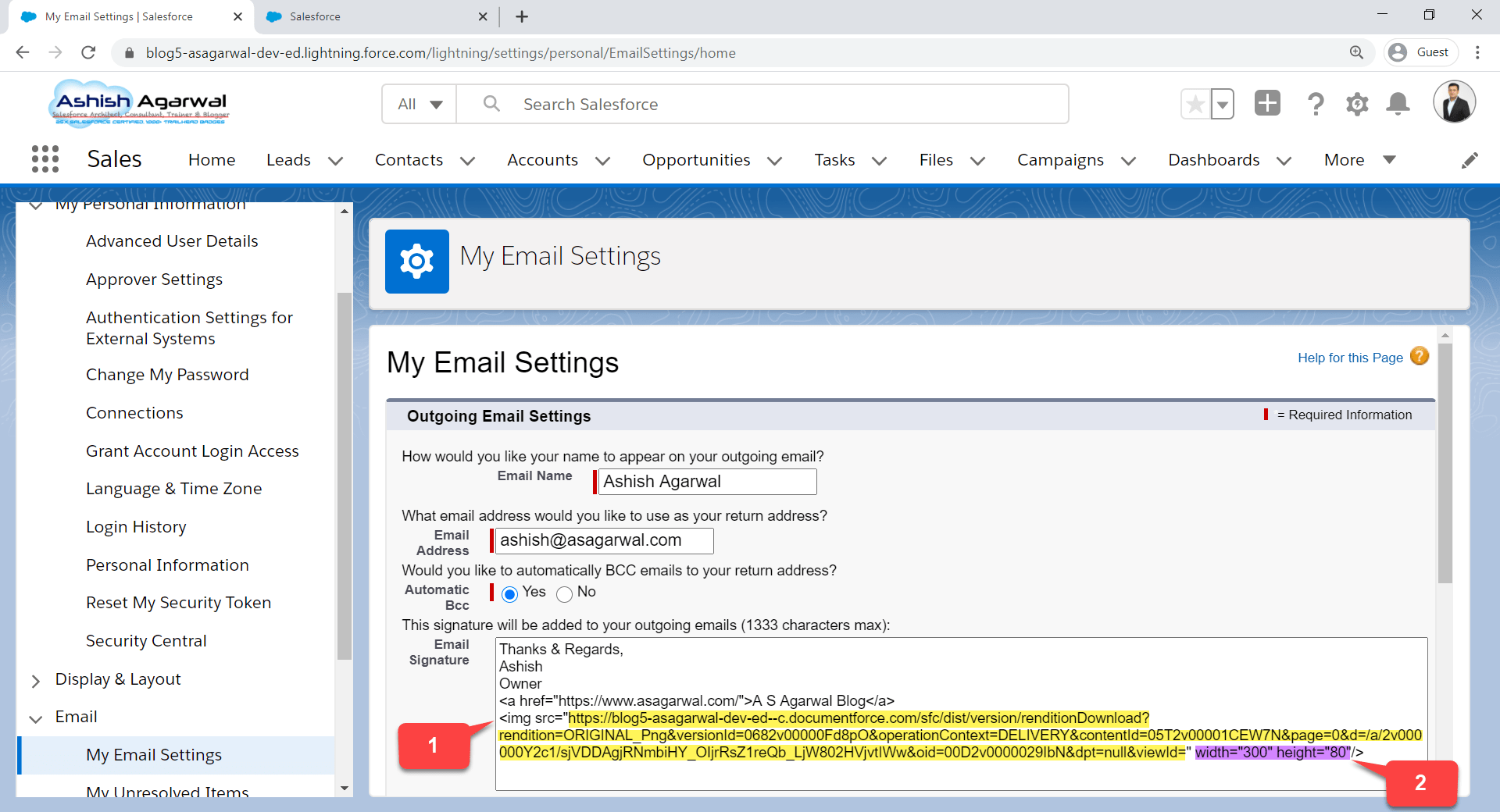The width and height of the screenshot is (1500, 812).
Task: Go to the Home tab
Action: 212,160
